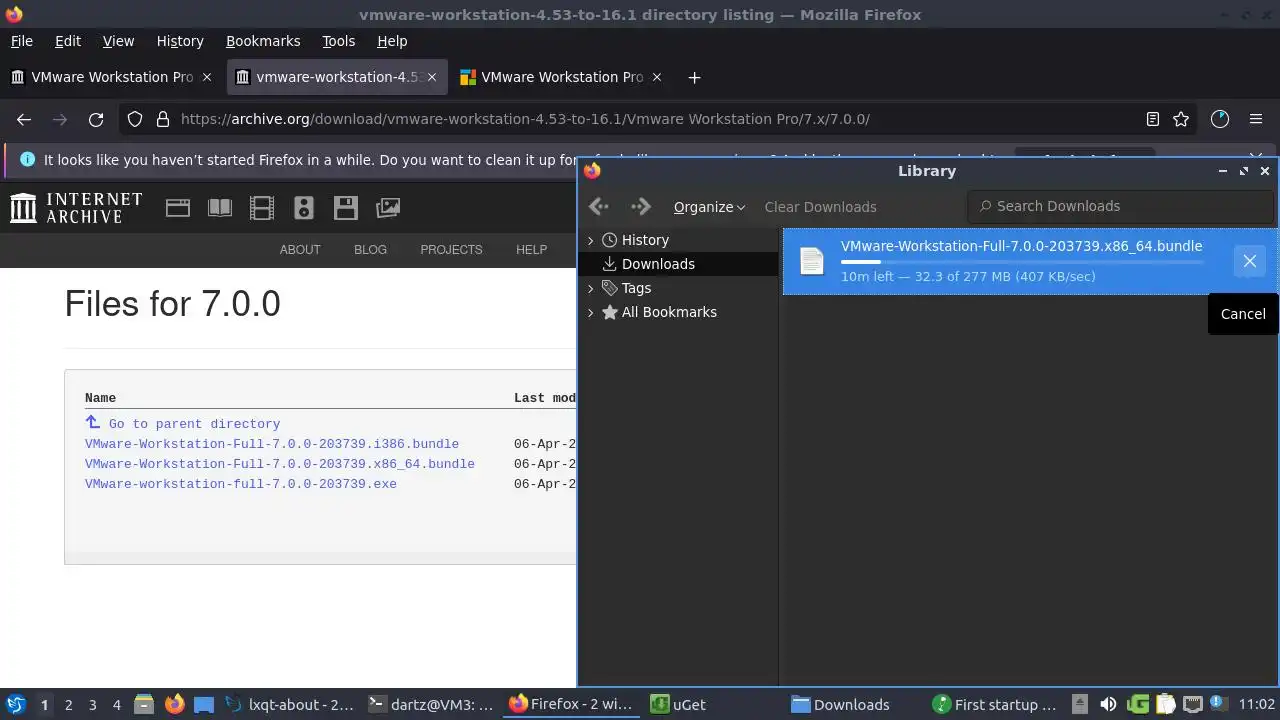Launch Firefox from taskbar quick-launch
Screen dimensions: 1280x720
click(x=174, y=704)
